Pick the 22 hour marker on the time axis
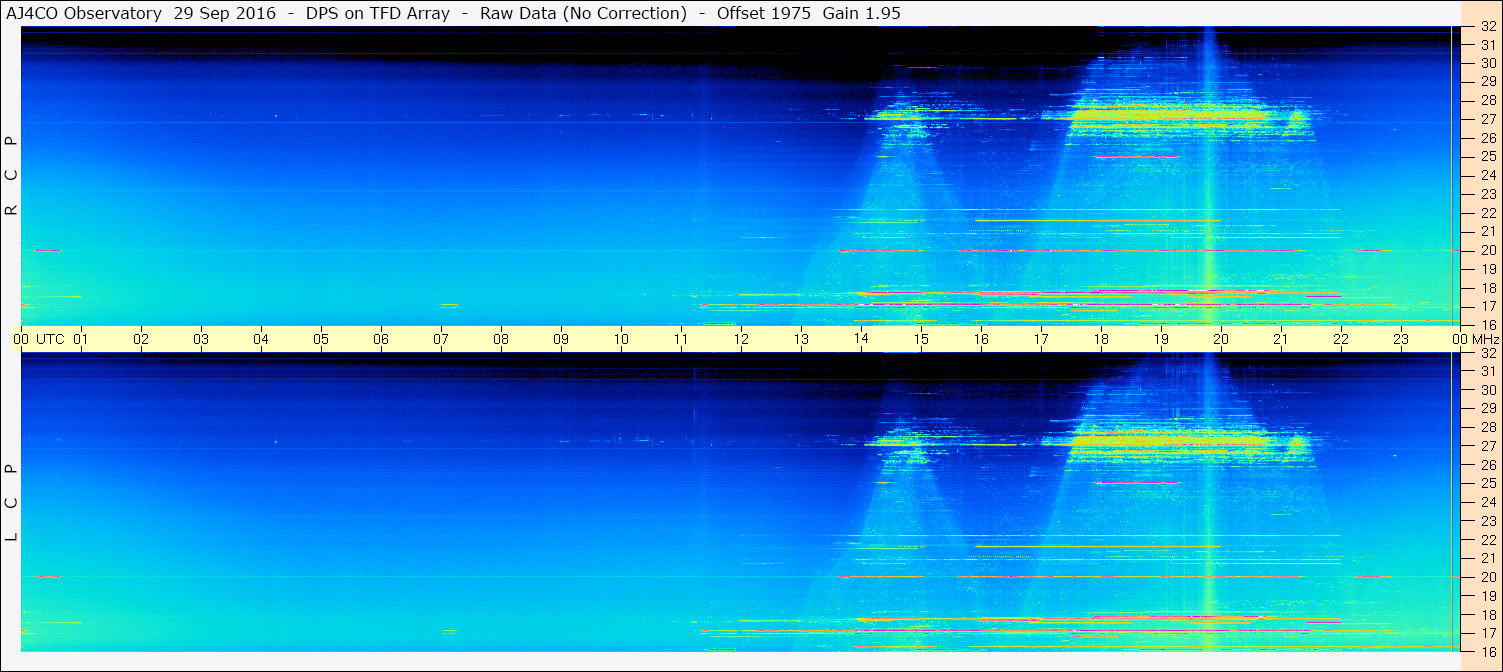 [1341, 339]
